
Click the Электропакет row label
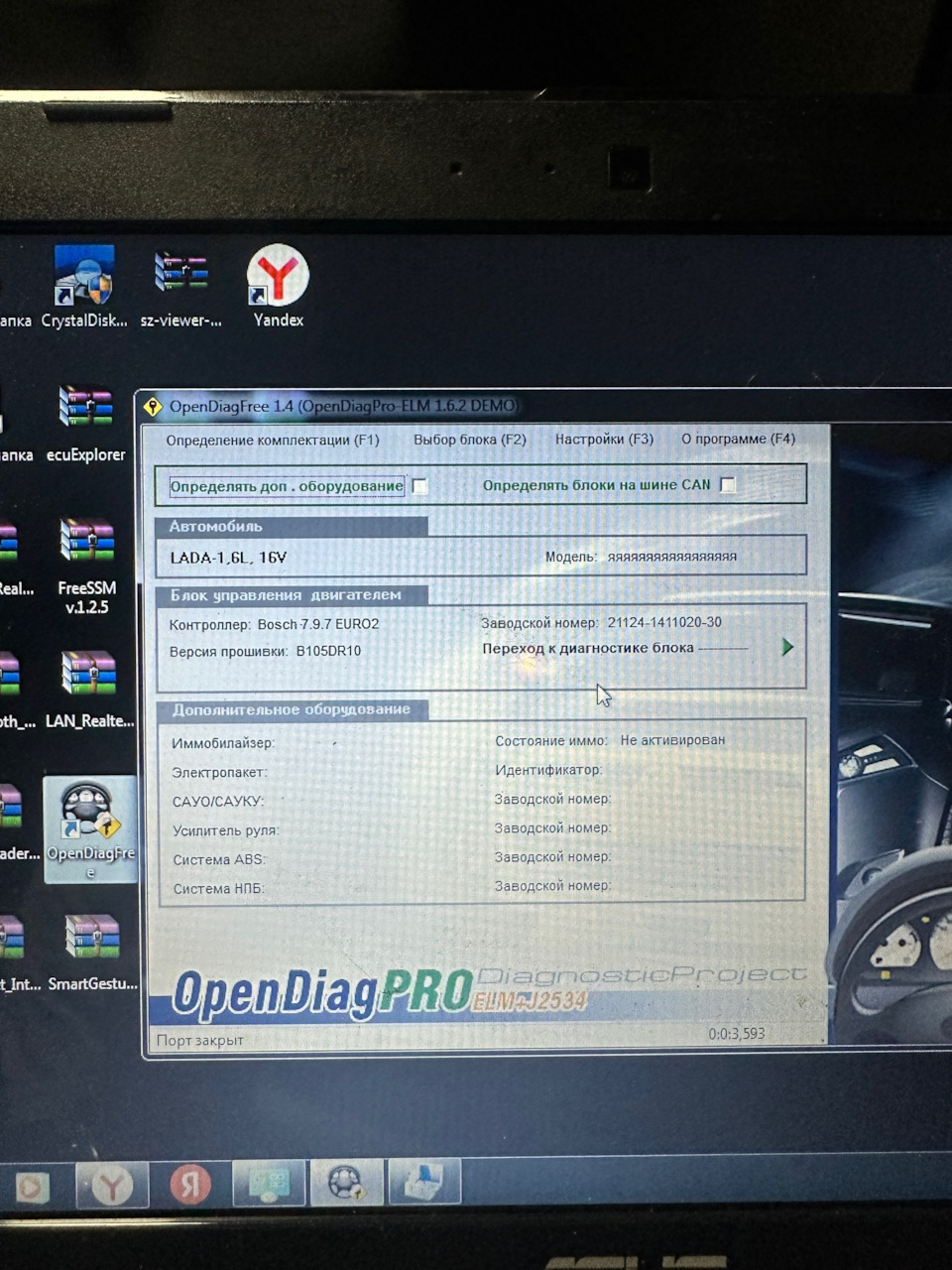coord(219,772)
